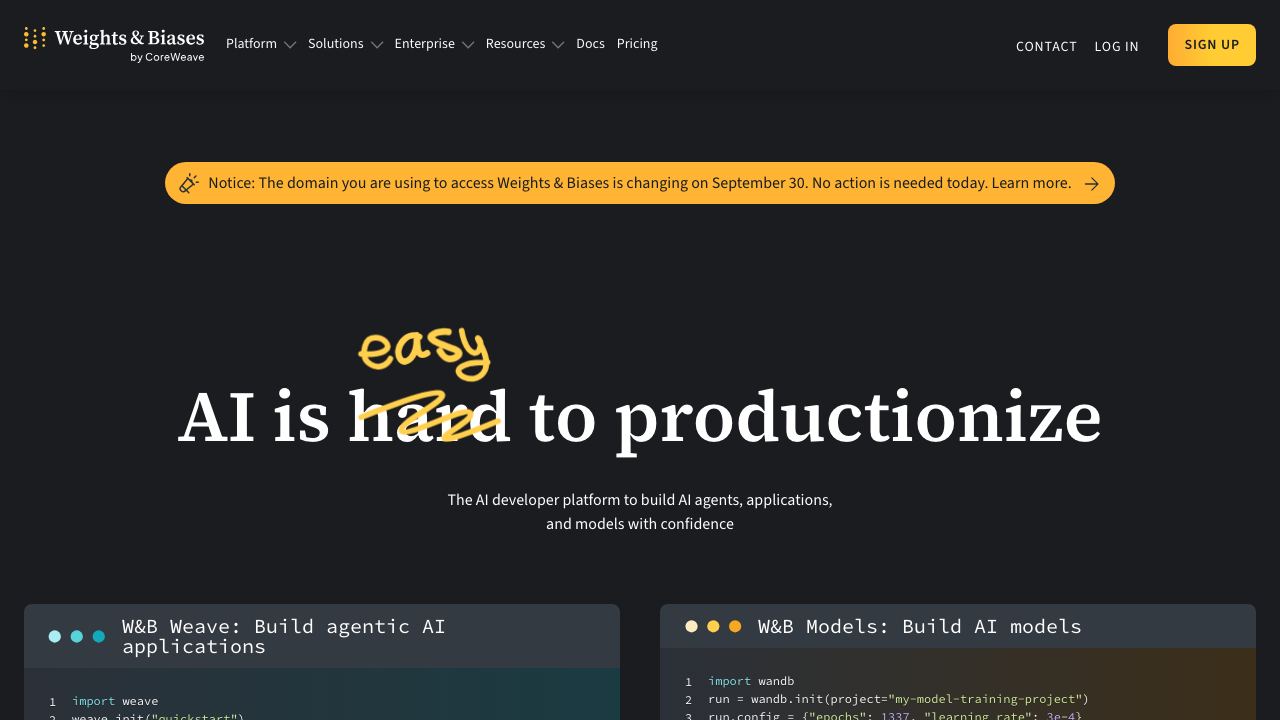Click the AI developer platform subtitle text
This screenshot has width=1280, height=720.
coord(640,511)
